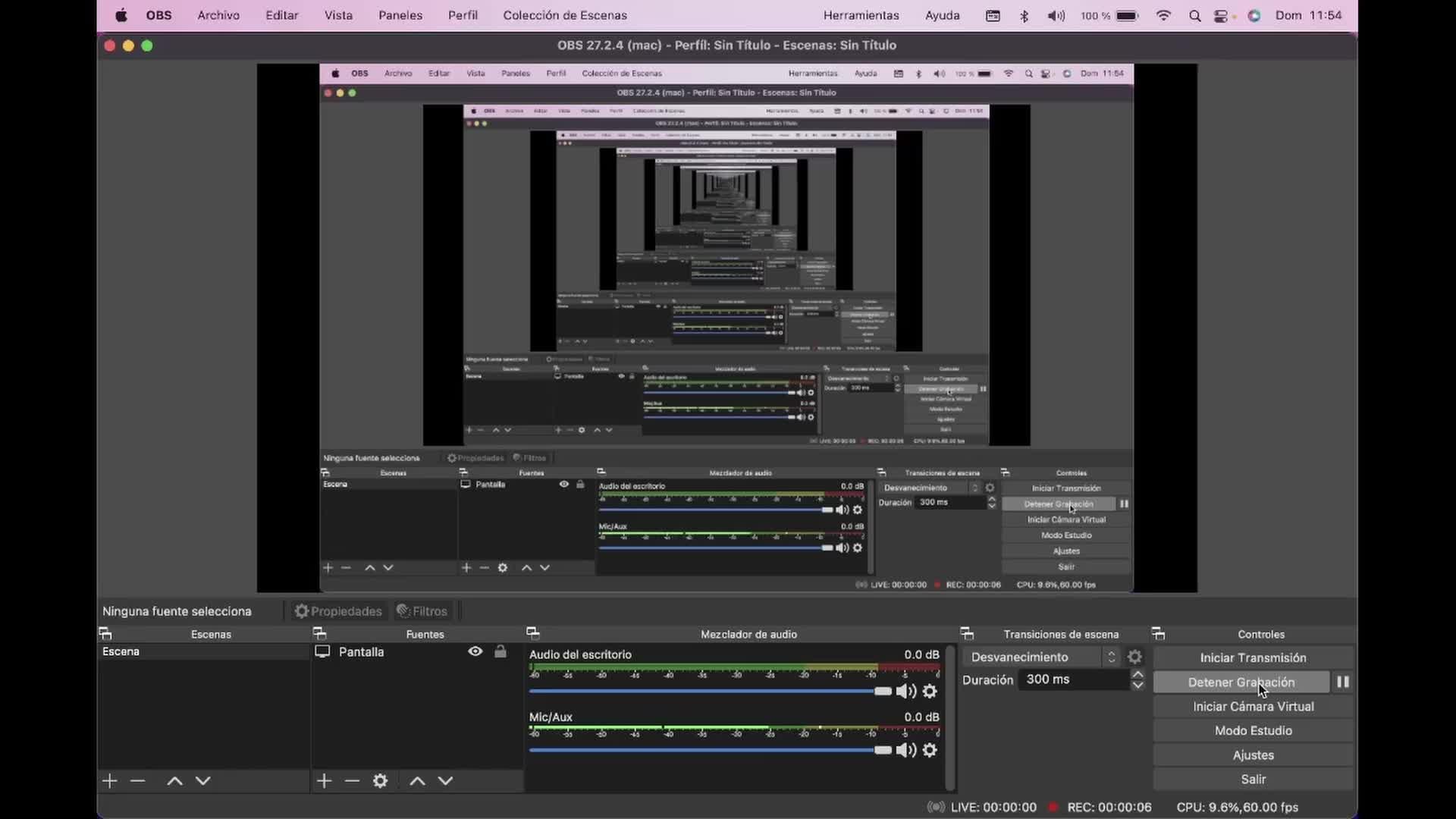Image resolution: width=1456 pixels, height=819 pixels.
Task: Open Ajustes from the Controles panel
Action: (x=1253, y=755)
